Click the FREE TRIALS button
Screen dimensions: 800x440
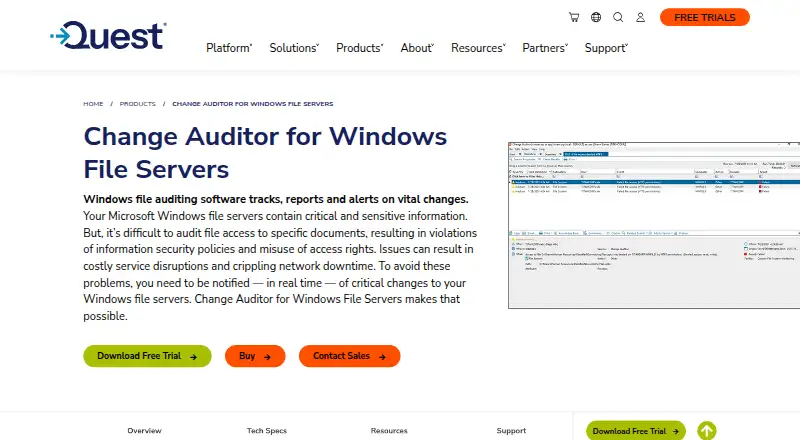(x=705, y=17)
